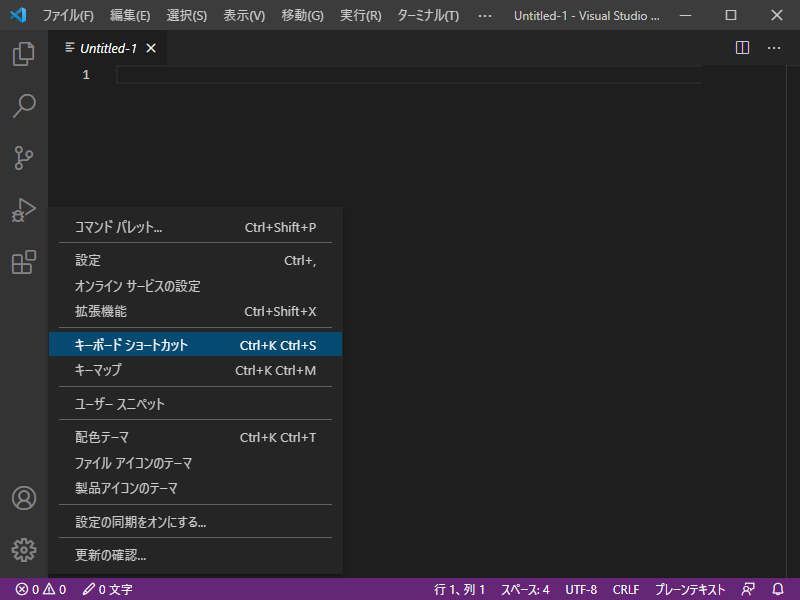
Task: Maximize the VS Code window
Action: coord(731,15)
